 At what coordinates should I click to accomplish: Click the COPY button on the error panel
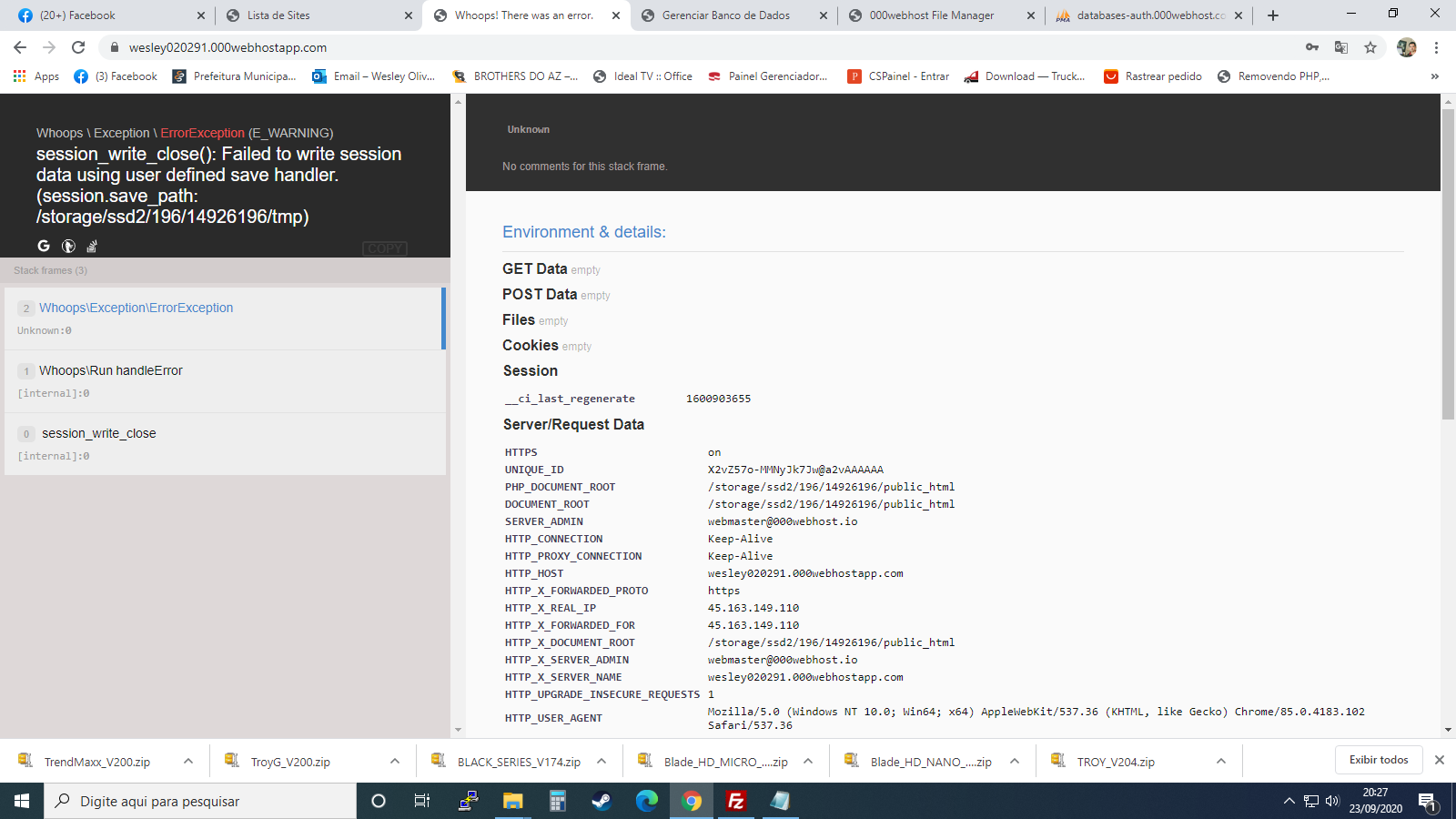click(x=385, y=248)
